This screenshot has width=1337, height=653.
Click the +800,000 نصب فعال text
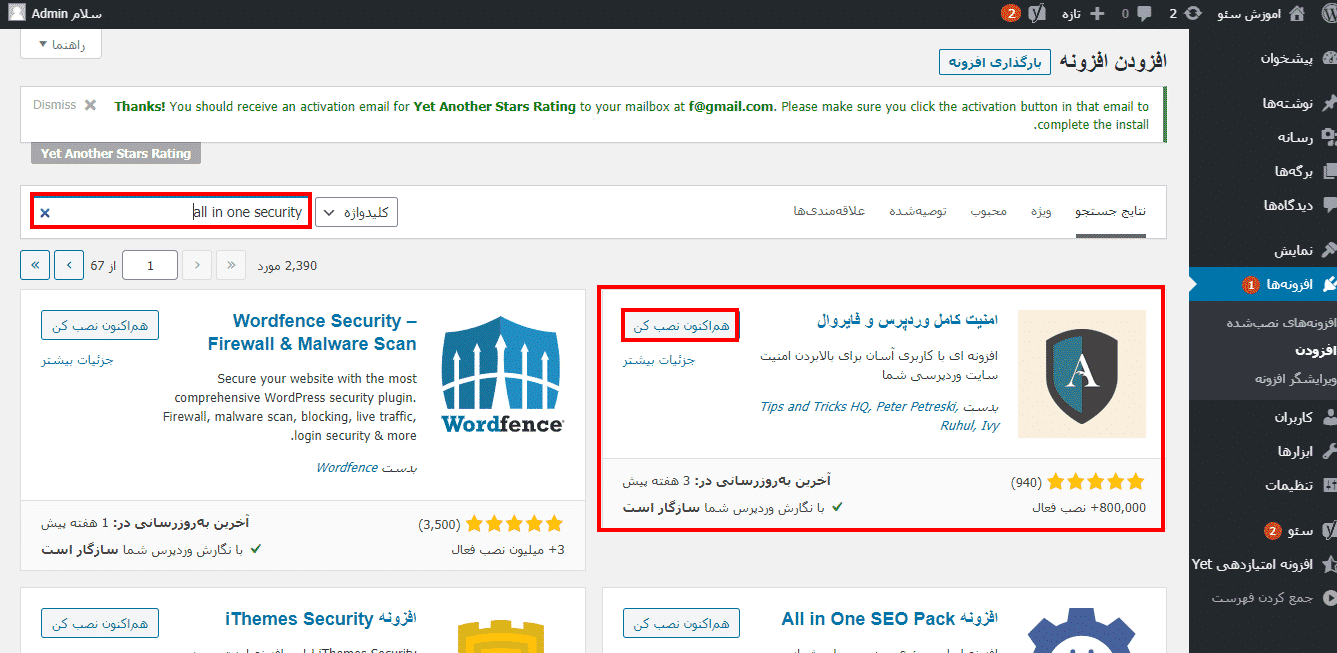[1089, 507]
